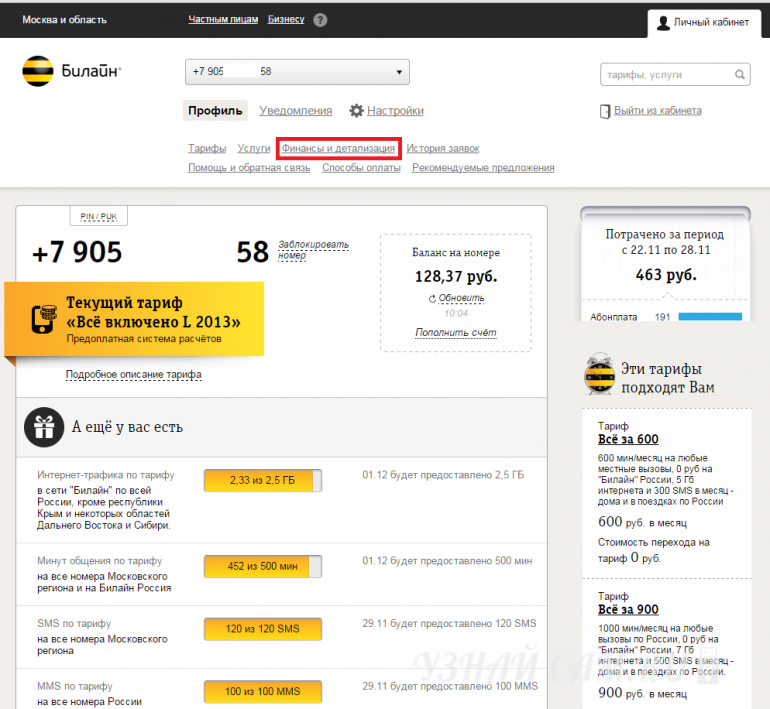Click the internet traffic 2,33 из 2,5 ГБ bar
This screenshot has height=709, width=770.
(263, 481)
